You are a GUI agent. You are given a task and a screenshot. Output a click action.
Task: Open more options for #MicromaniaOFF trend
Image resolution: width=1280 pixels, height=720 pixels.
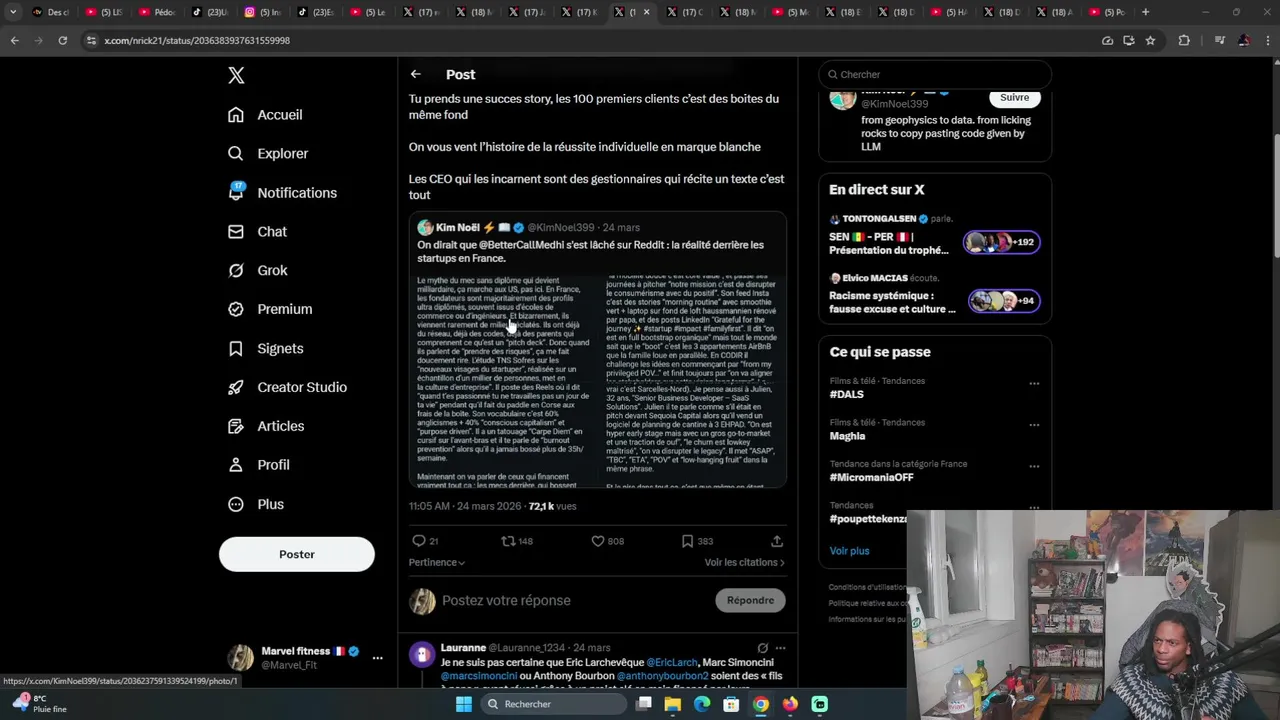pos(1034,466)
